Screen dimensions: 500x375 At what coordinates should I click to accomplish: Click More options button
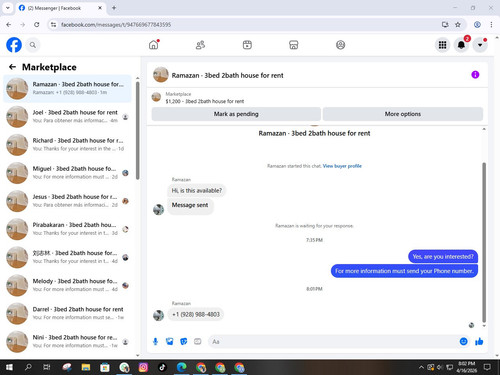point(403,114)
